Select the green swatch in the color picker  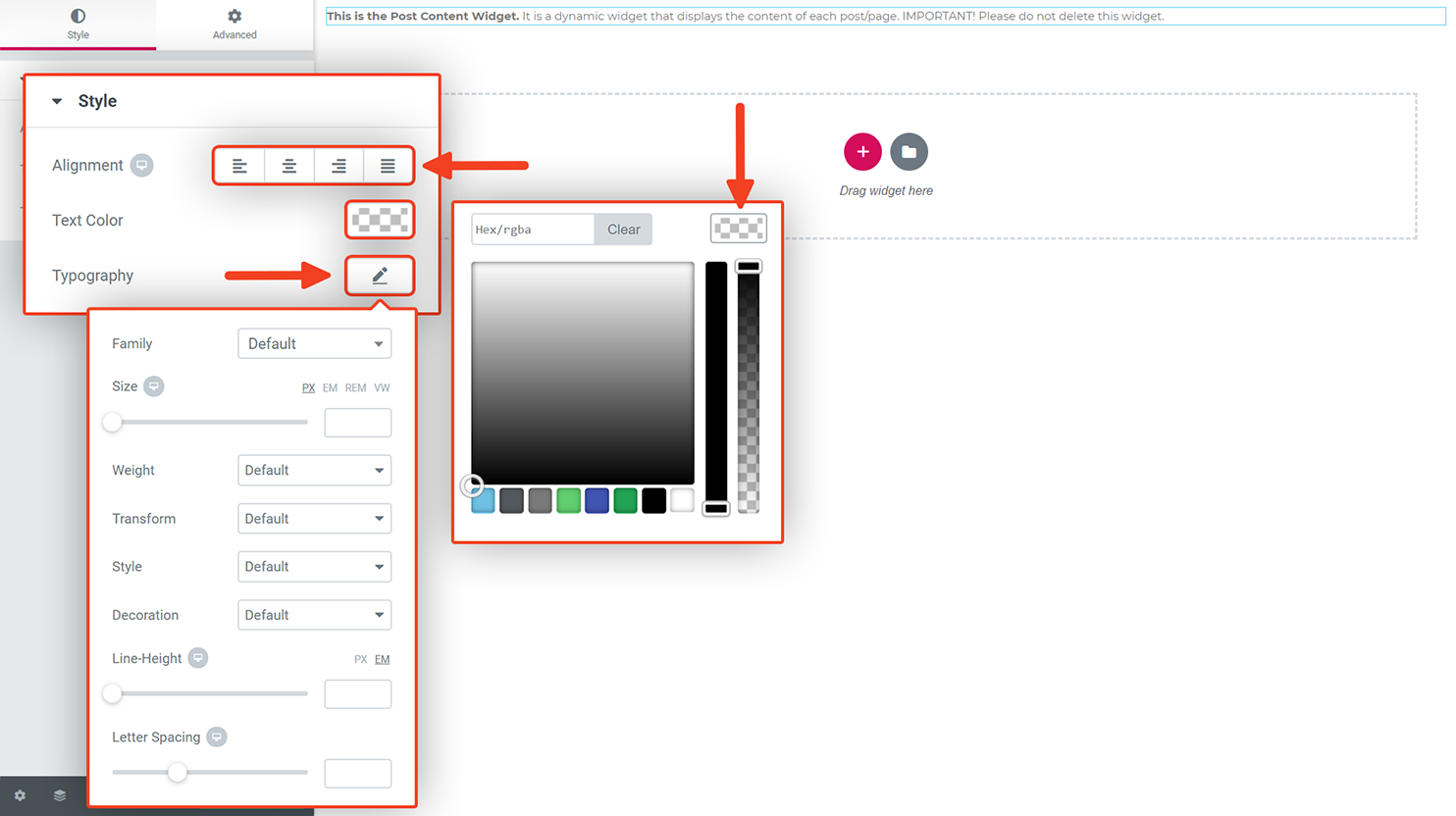[568, 500]
